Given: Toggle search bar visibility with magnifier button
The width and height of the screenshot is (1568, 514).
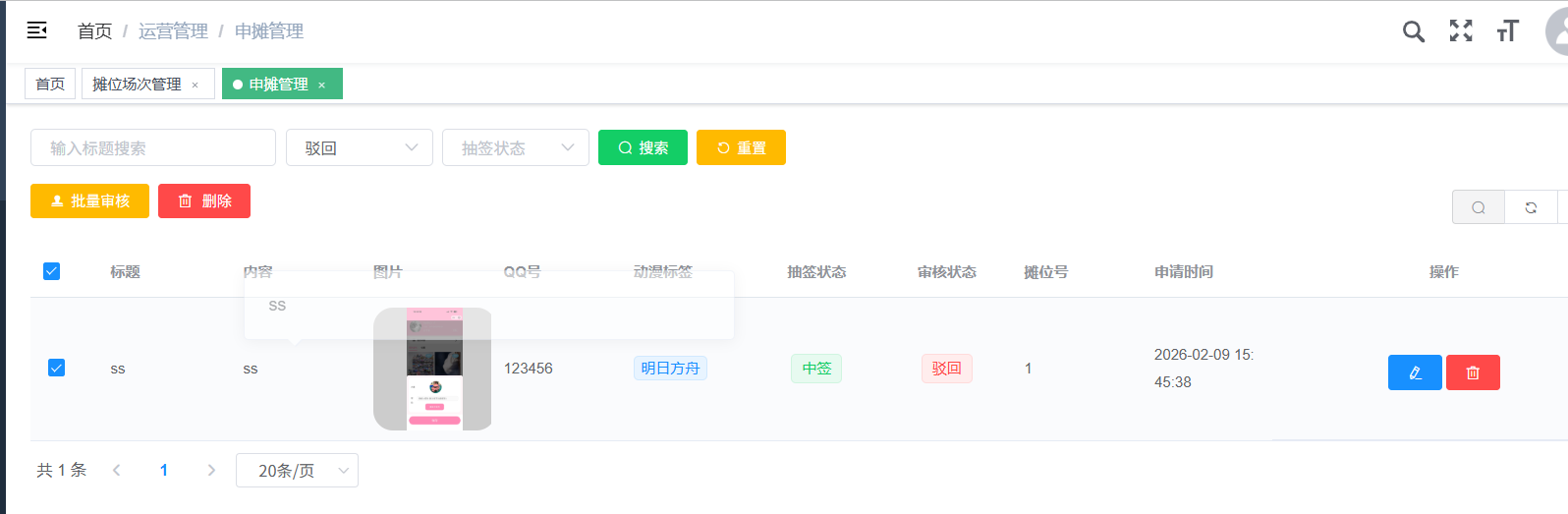Looking at the screenshot, I should pyautogui.click(x=1478, y=207).
